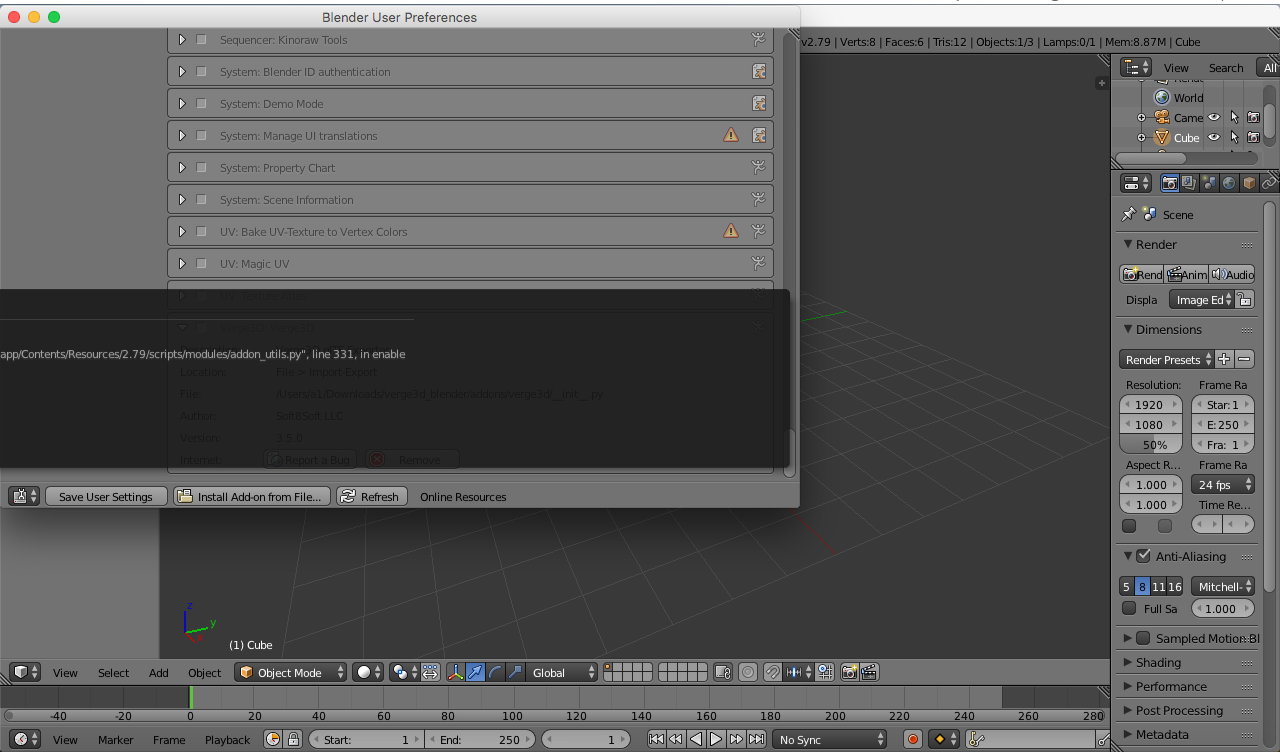Click the Refresh add-ons button
Image resolution: width=1280 pixels, height=752 pixels.
pos(372,496)
